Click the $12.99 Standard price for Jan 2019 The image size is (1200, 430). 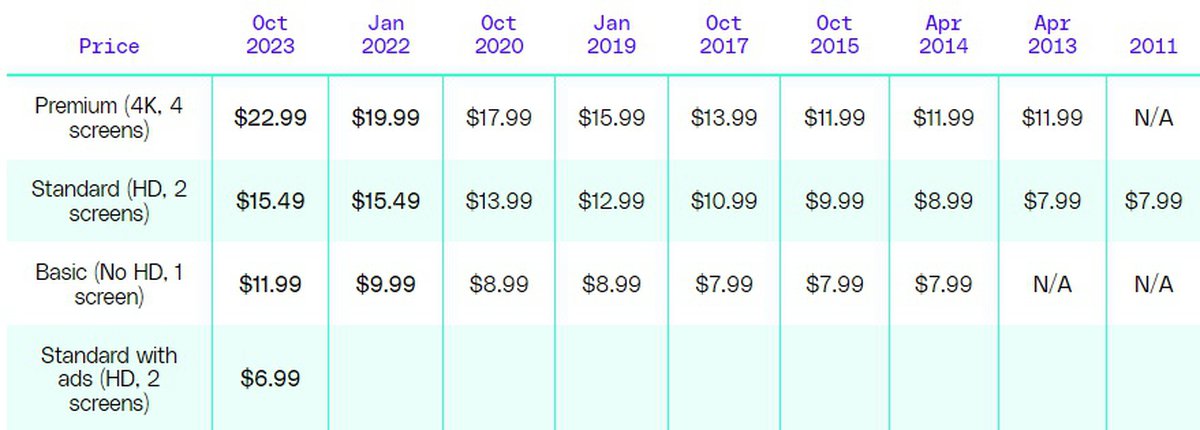click(611, 201)
